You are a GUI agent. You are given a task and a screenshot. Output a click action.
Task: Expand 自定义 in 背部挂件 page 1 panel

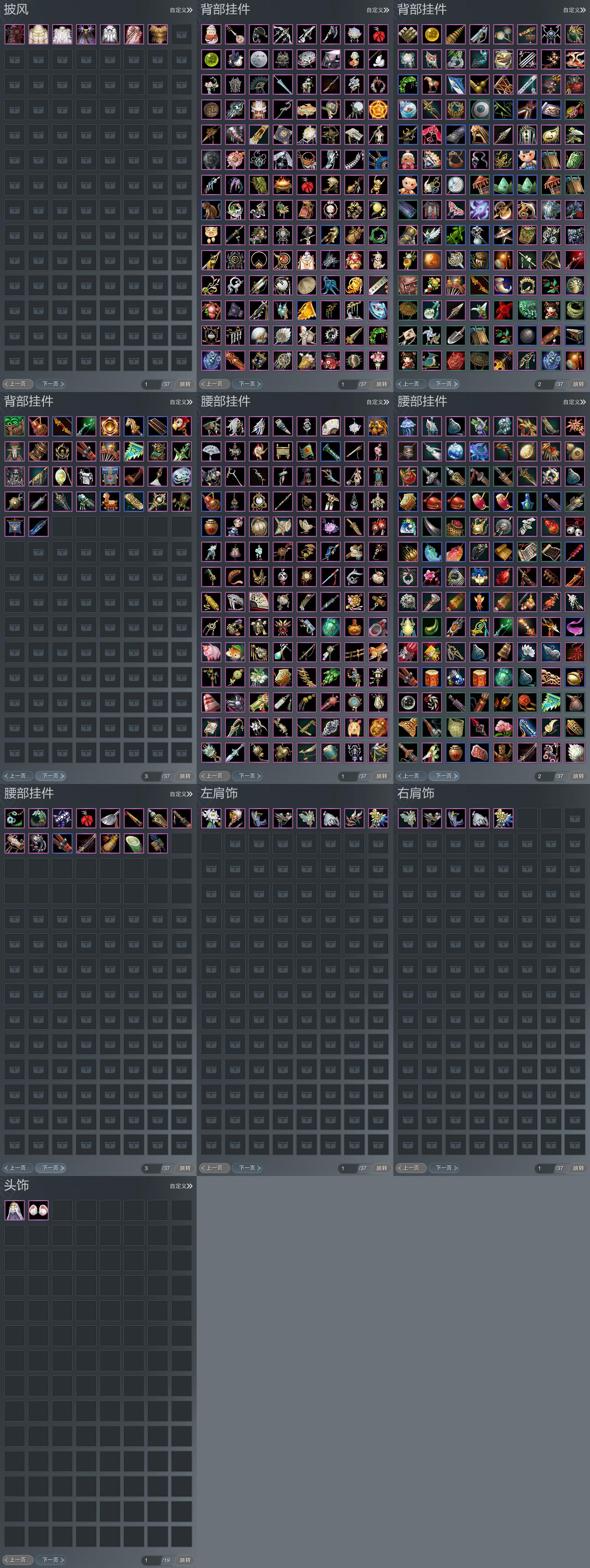[x=378, y=10]
